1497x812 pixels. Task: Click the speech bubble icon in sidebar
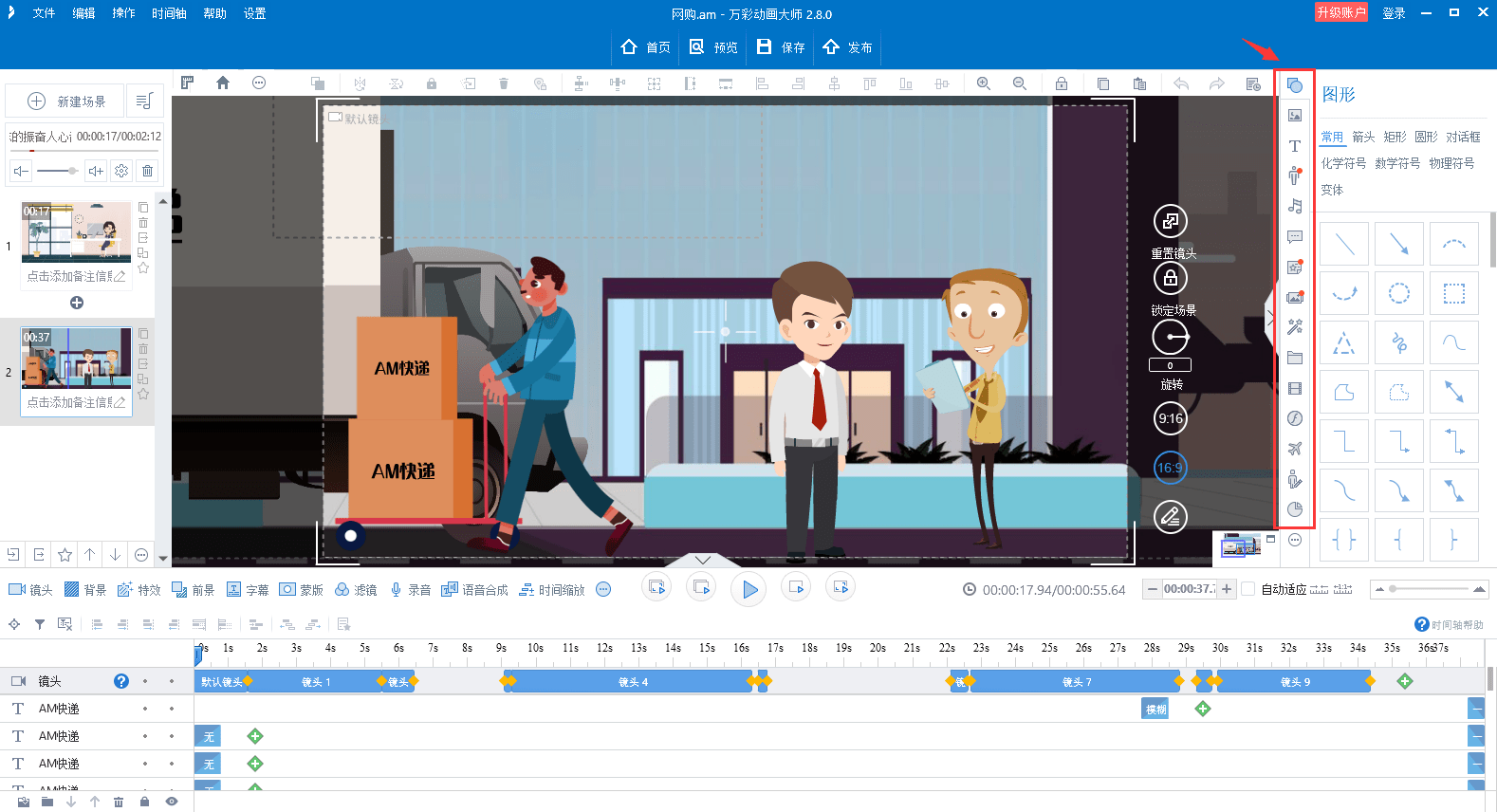(1294, 236)
